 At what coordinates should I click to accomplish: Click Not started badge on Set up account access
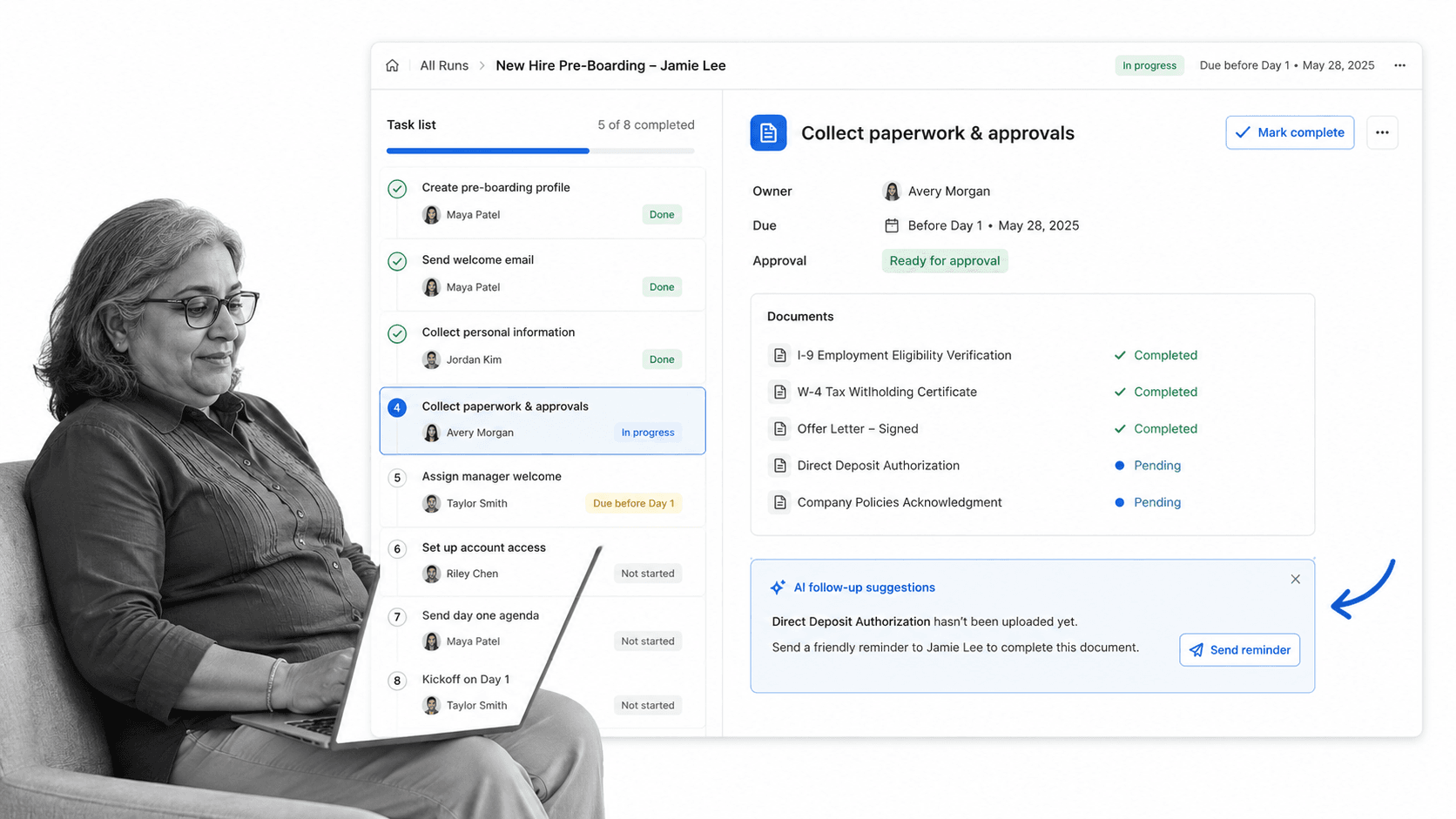(x=648, y=574)
